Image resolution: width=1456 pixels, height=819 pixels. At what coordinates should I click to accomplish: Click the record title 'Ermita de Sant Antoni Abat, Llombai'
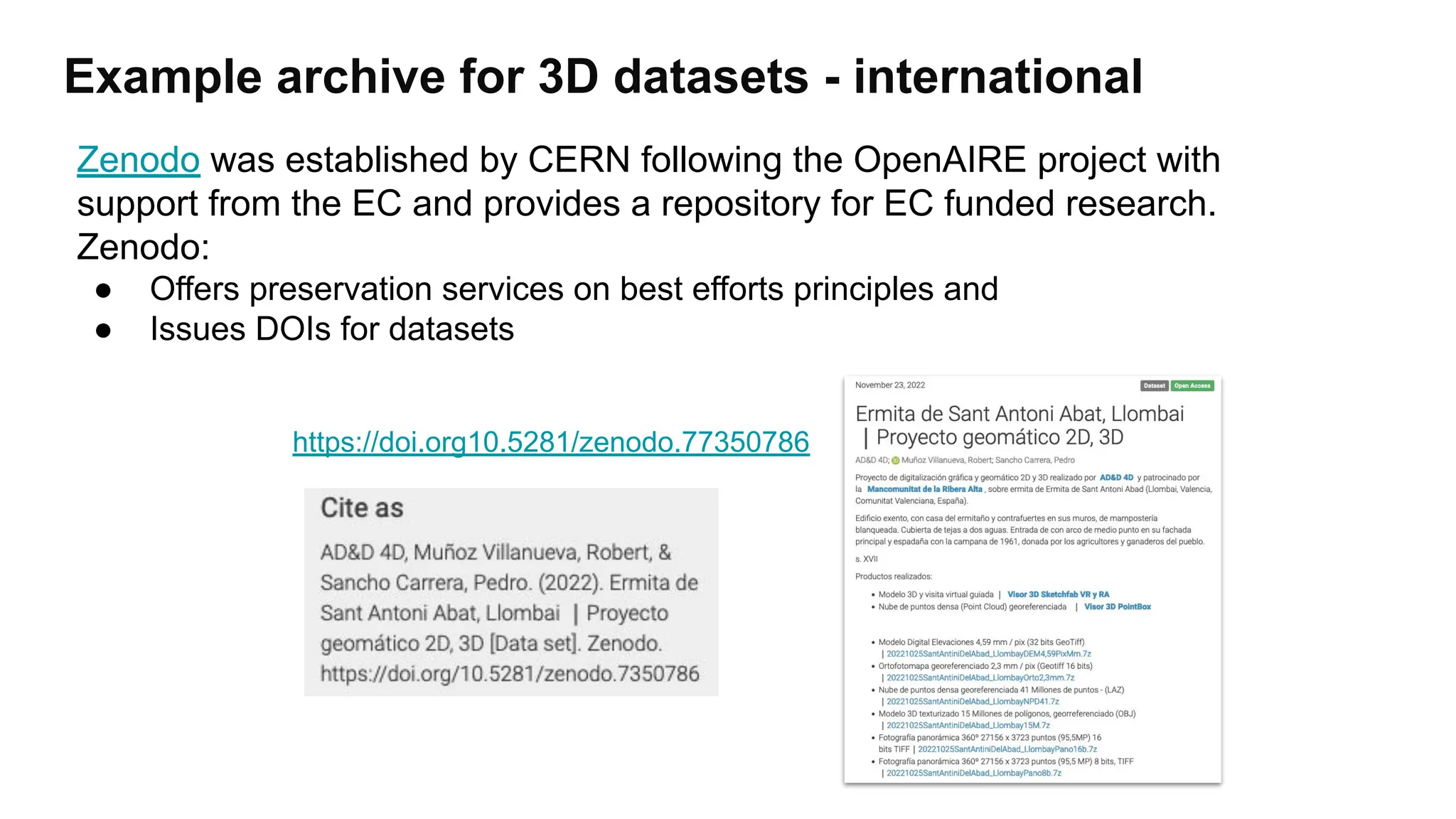[x=1019, y=414]
